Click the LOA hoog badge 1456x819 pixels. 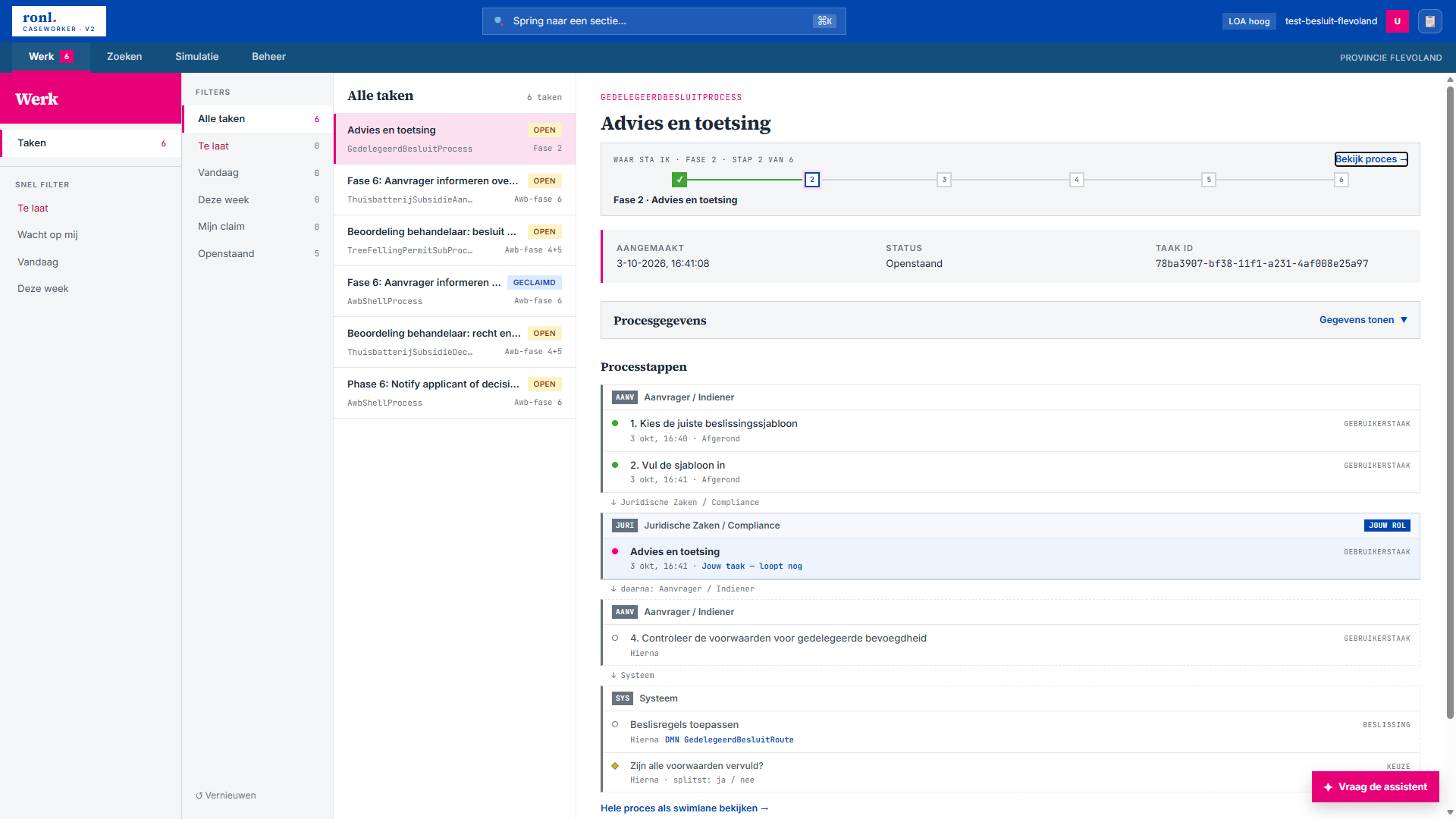pyautogui.click(x=1249, y=21)
